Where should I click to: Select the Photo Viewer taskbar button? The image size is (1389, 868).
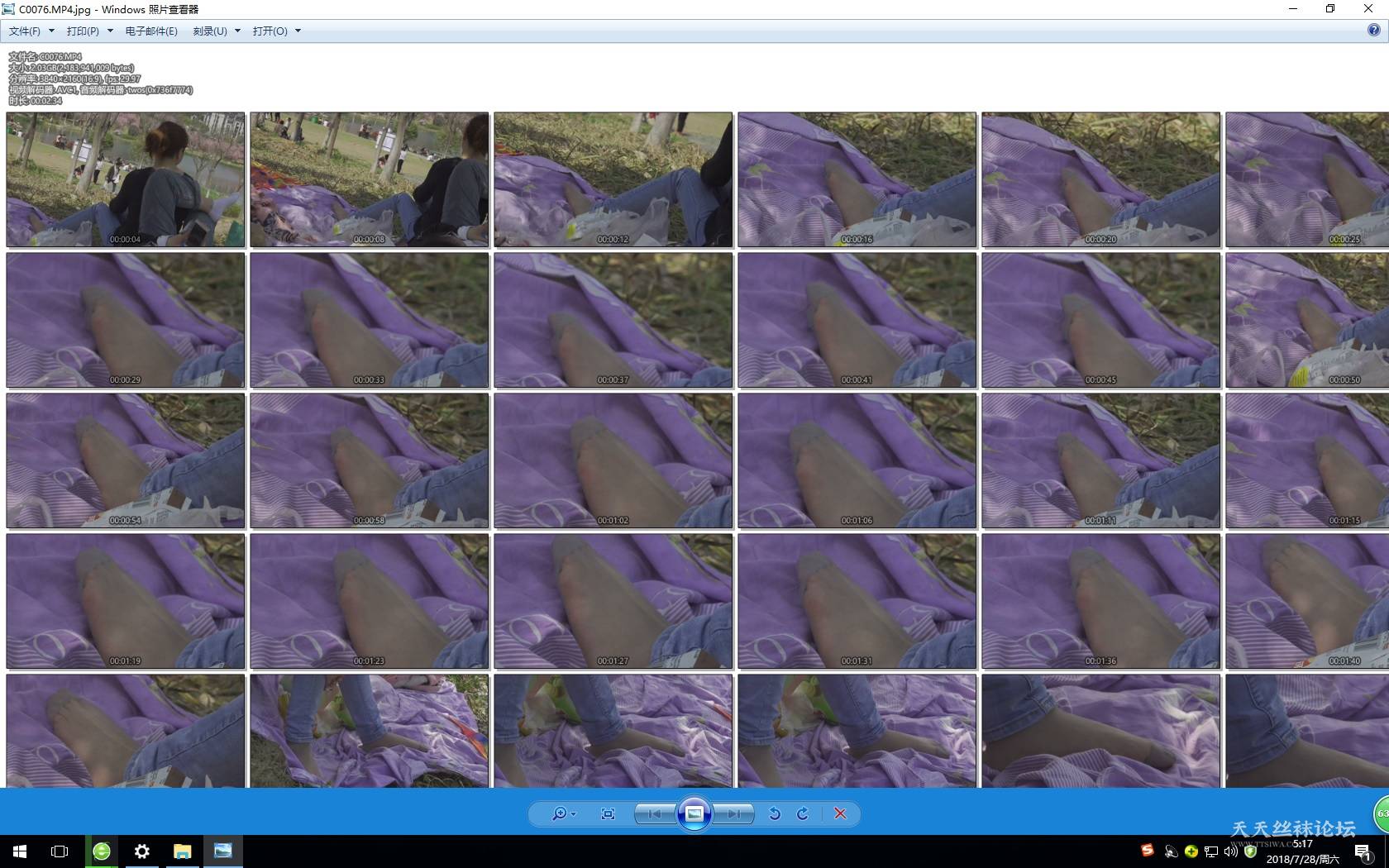[223, 851]
